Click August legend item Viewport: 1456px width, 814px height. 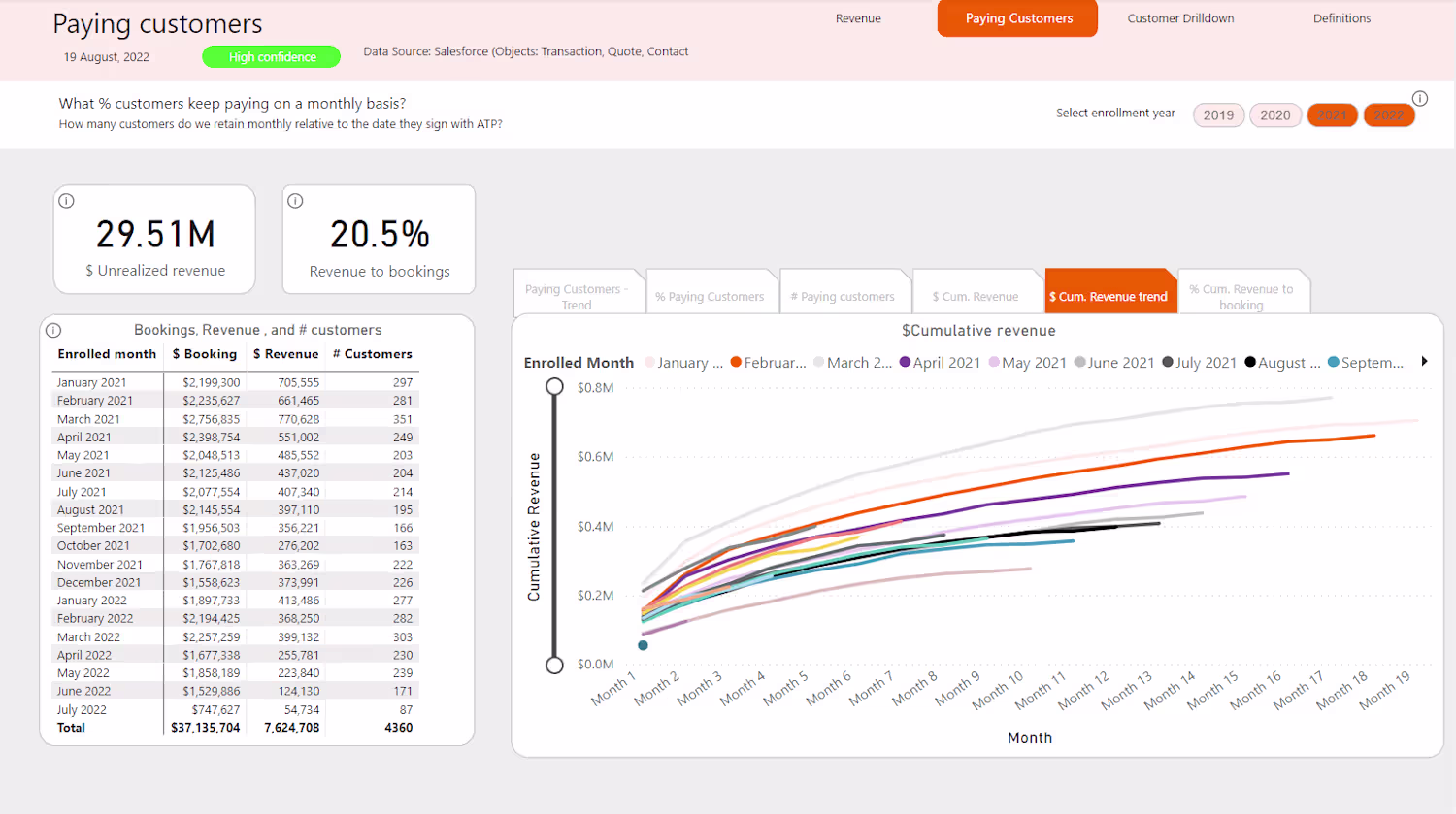(x=1282, y=363)
